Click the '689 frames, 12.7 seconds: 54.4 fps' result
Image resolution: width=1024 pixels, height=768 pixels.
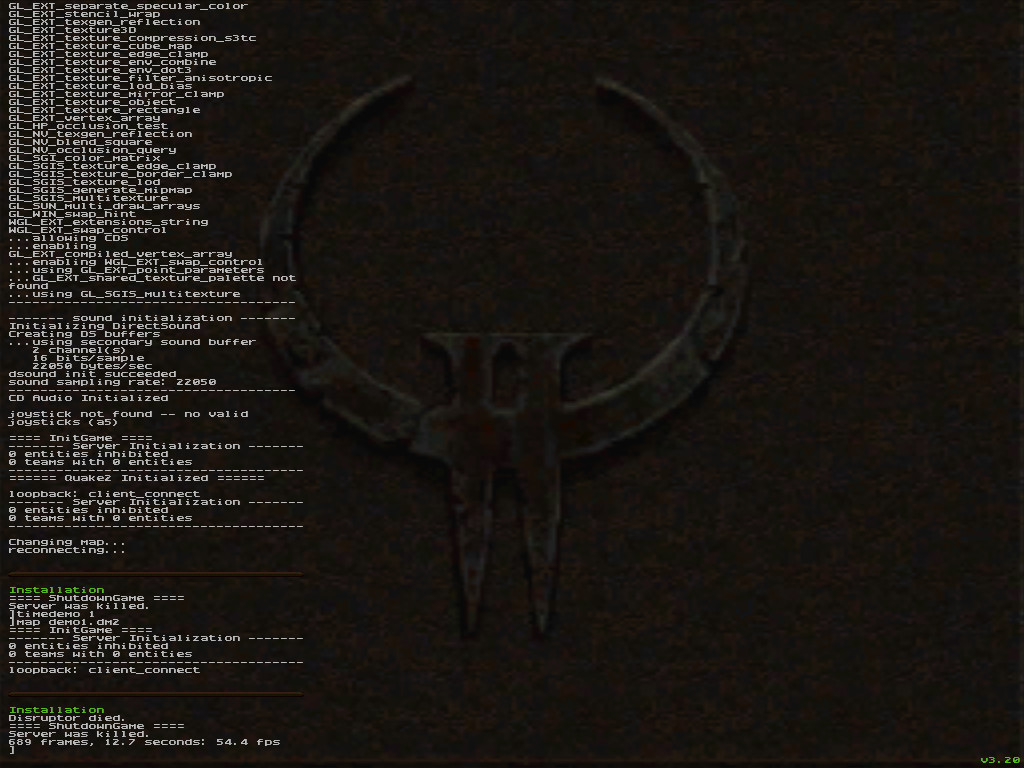tap(144, 742)
